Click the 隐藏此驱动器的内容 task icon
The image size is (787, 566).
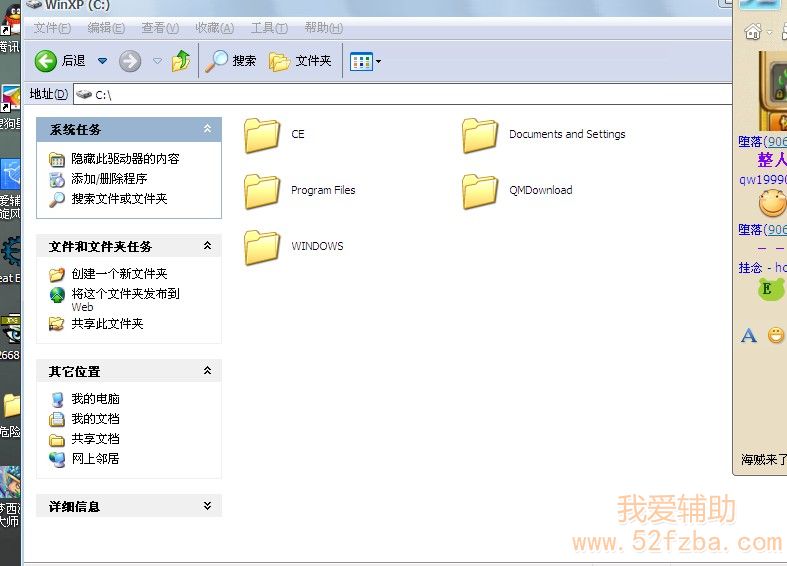point(57,160)
